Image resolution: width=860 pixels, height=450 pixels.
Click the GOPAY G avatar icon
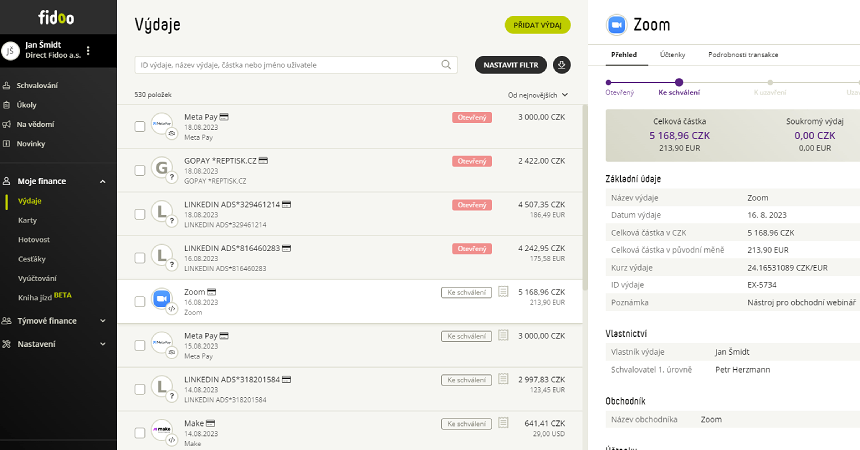[162, 168]
